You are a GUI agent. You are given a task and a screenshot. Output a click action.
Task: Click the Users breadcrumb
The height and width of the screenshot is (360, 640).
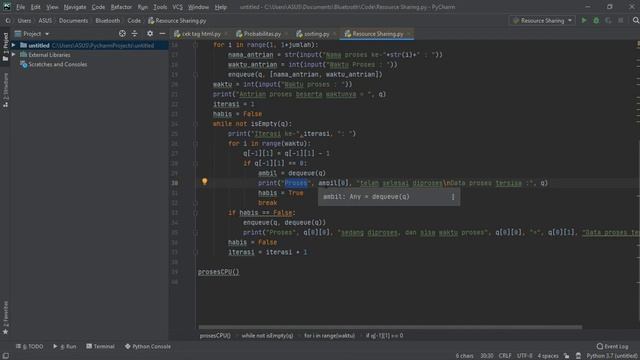tap(24, 20)
